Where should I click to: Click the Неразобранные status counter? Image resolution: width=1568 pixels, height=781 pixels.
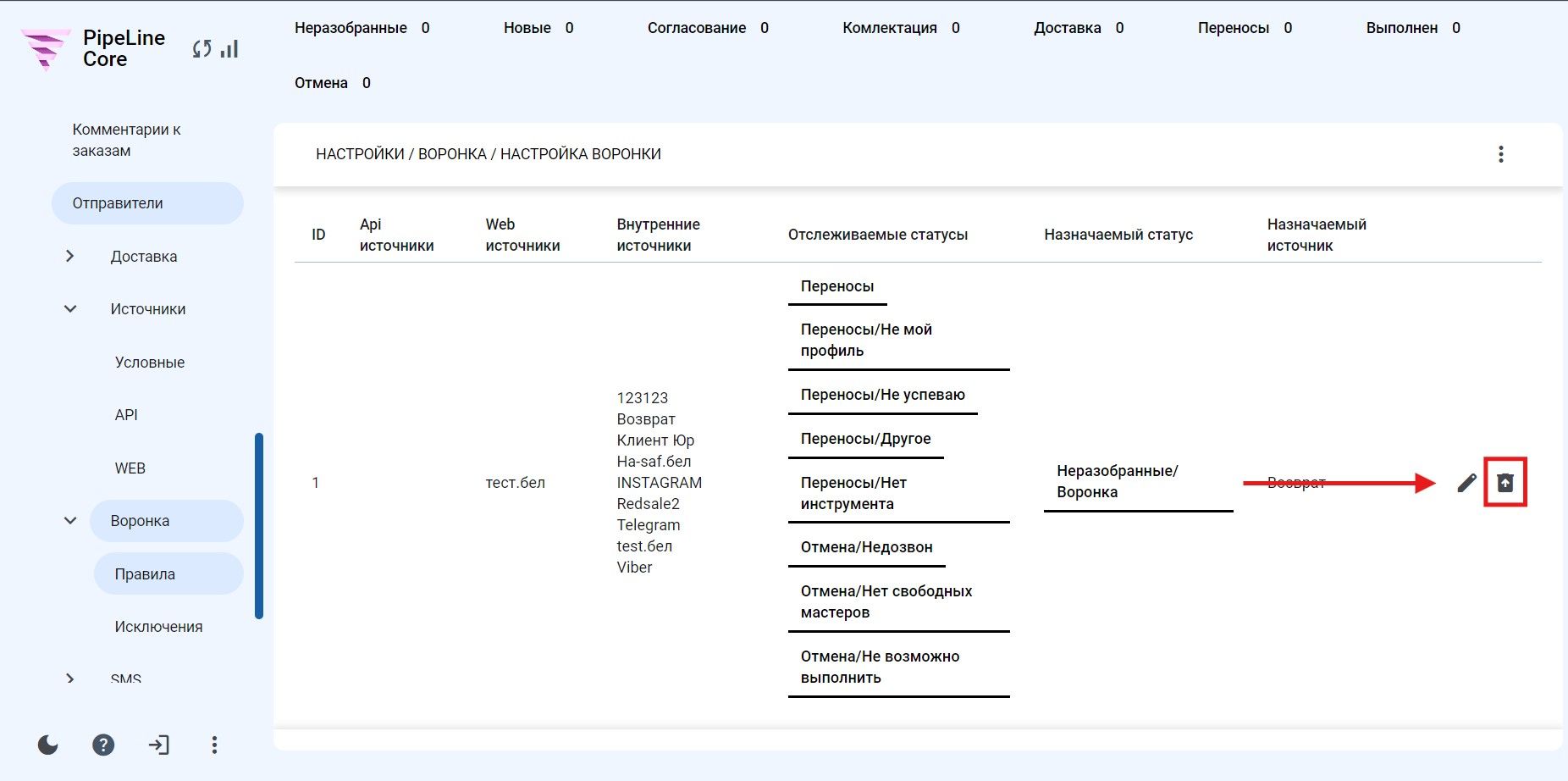coord(362,28)
